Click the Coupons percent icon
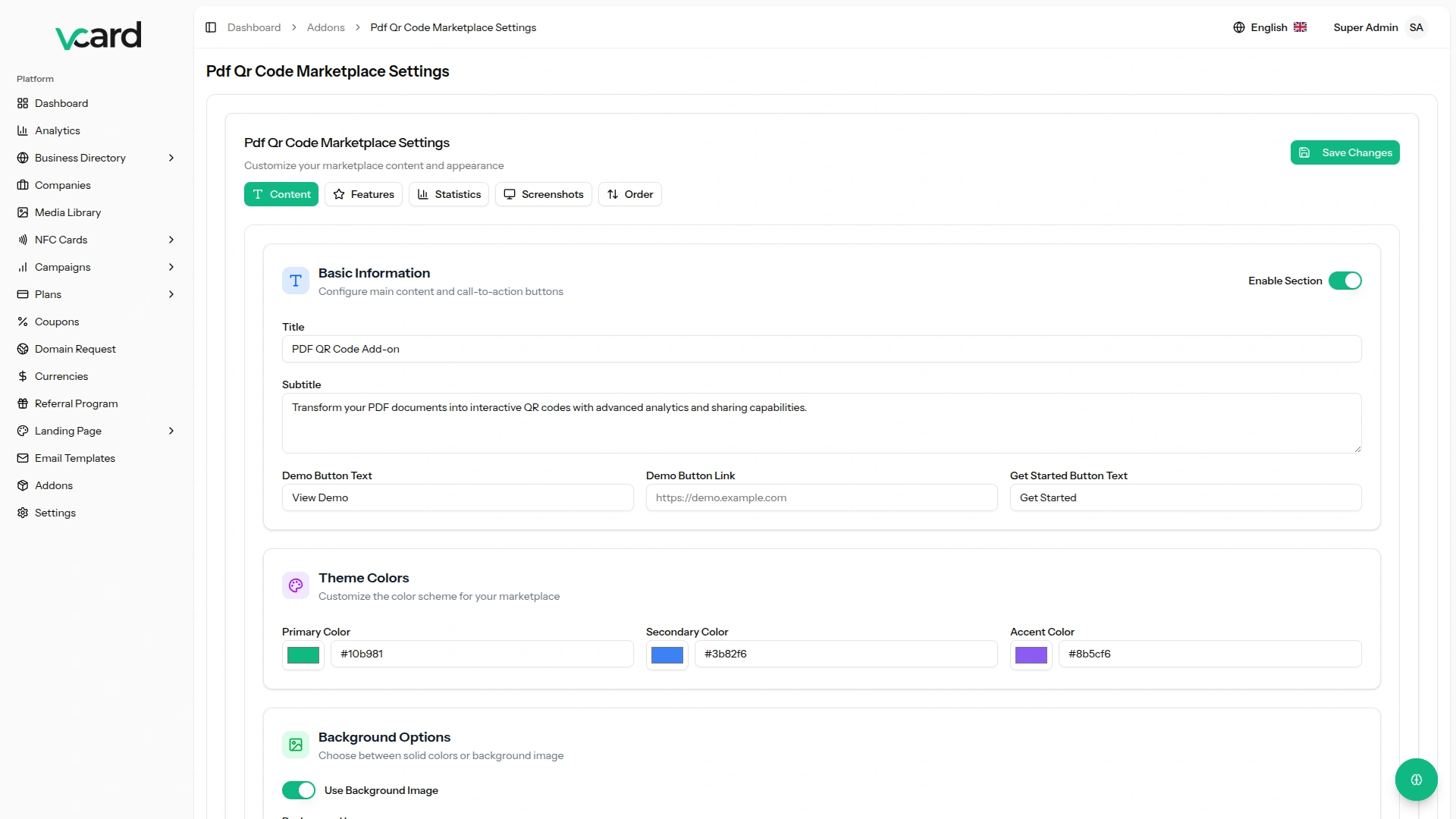 [23, 322]
